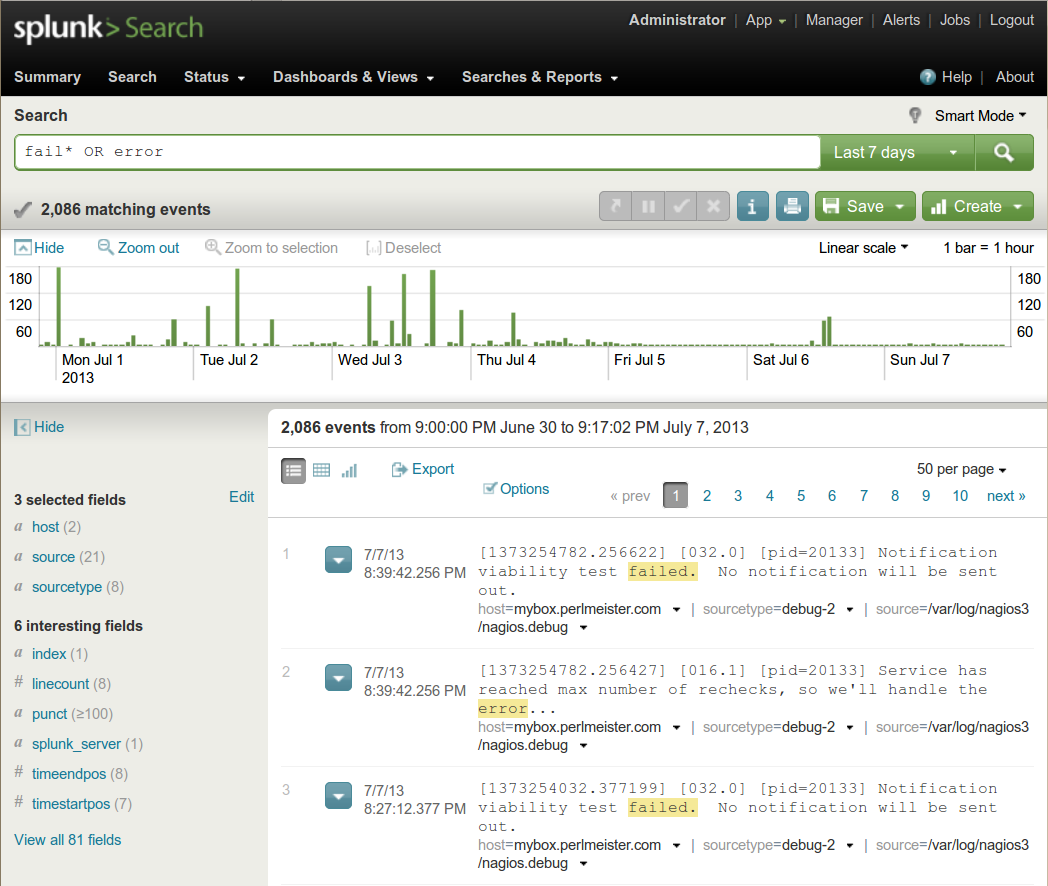Click the source field in sidebar
The image size is (1048, 886).
53,557
